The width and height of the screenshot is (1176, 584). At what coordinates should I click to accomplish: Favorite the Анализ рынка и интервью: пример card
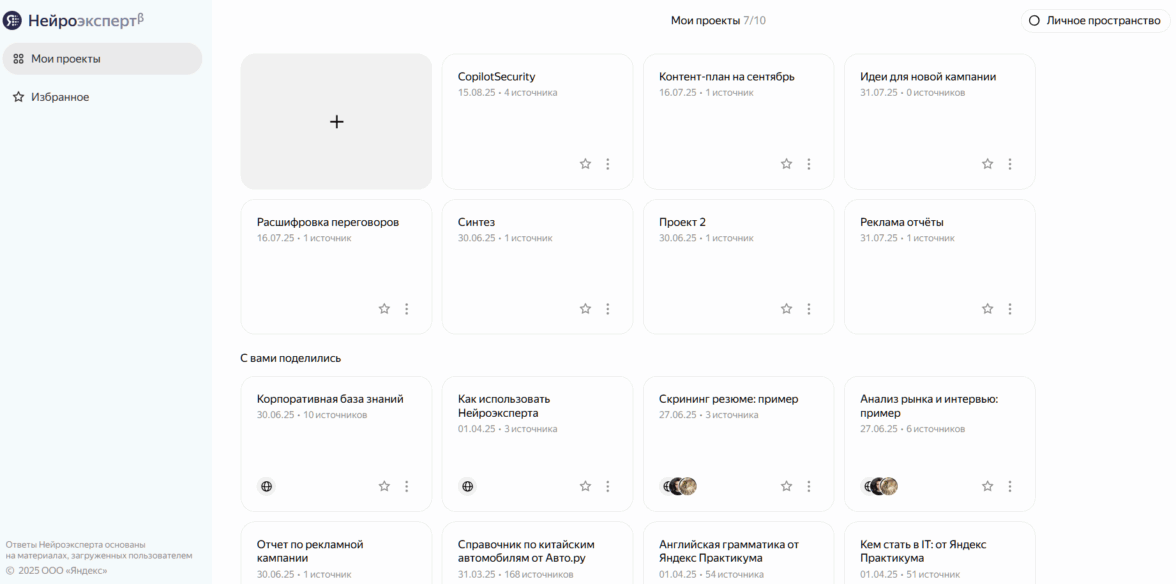tap(987, 486)
